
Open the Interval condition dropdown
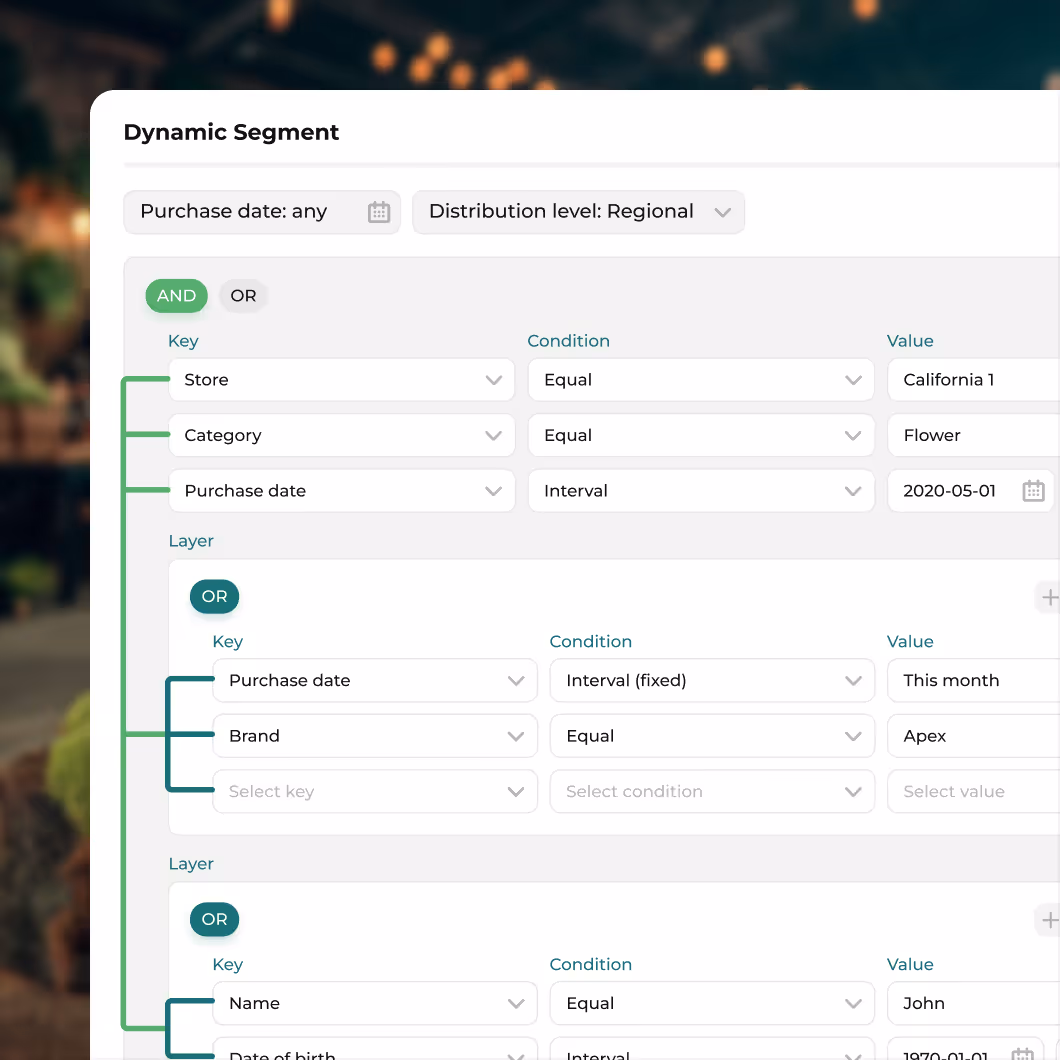pos(701,491)
